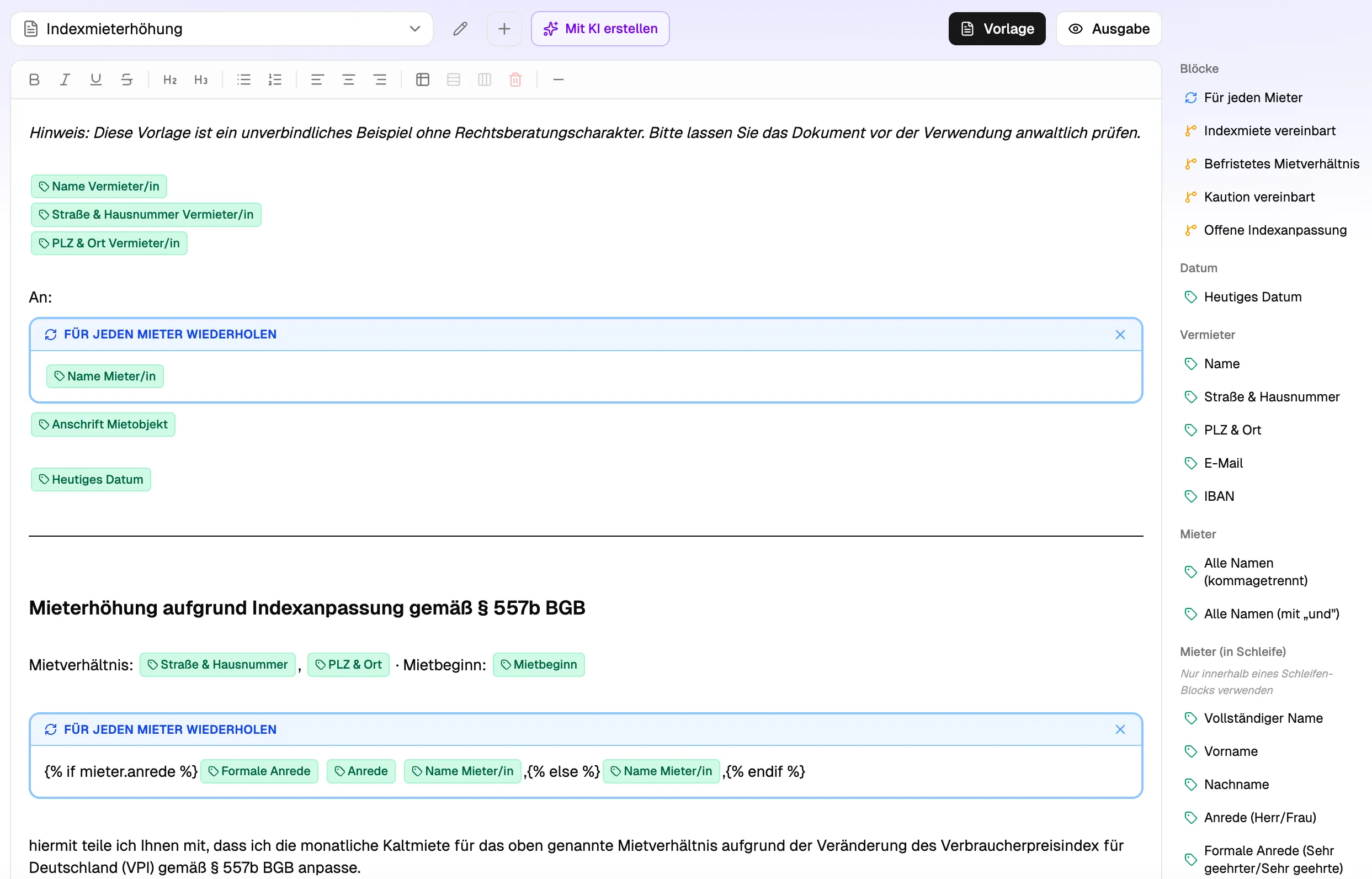The width and height of the screenshot is (1372, 879).
Task: Align text right
Action: pyautogui.click(x=380, y=80)
